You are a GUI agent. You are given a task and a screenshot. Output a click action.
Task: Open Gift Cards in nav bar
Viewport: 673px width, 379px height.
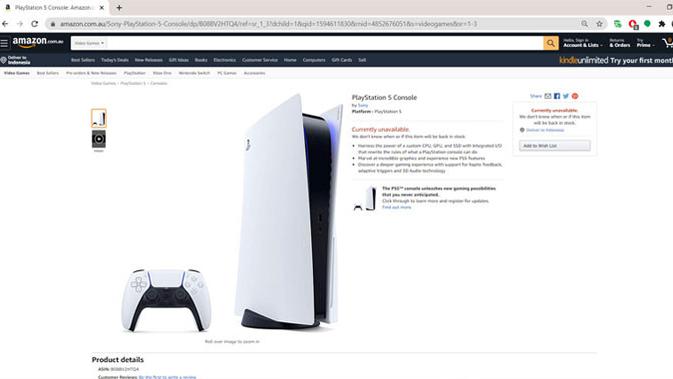coord(342,60)
